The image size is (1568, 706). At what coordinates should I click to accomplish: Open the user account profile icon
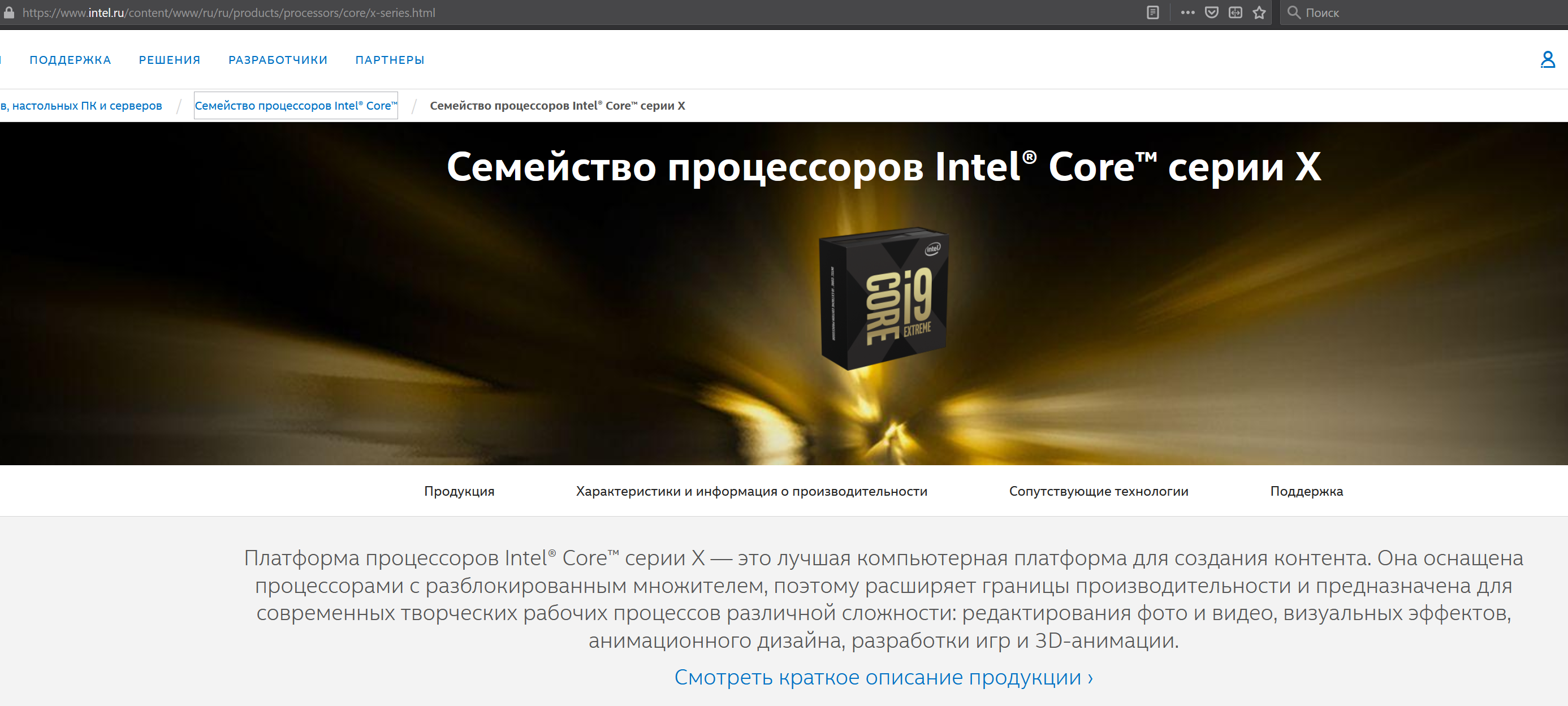click(1547, 60)
